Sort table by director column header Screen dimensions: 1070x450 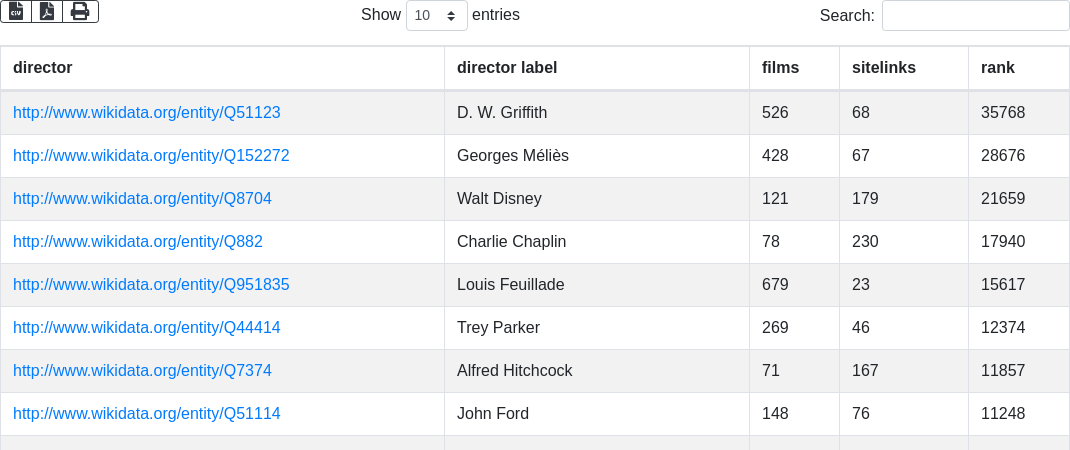pos(222,68)
